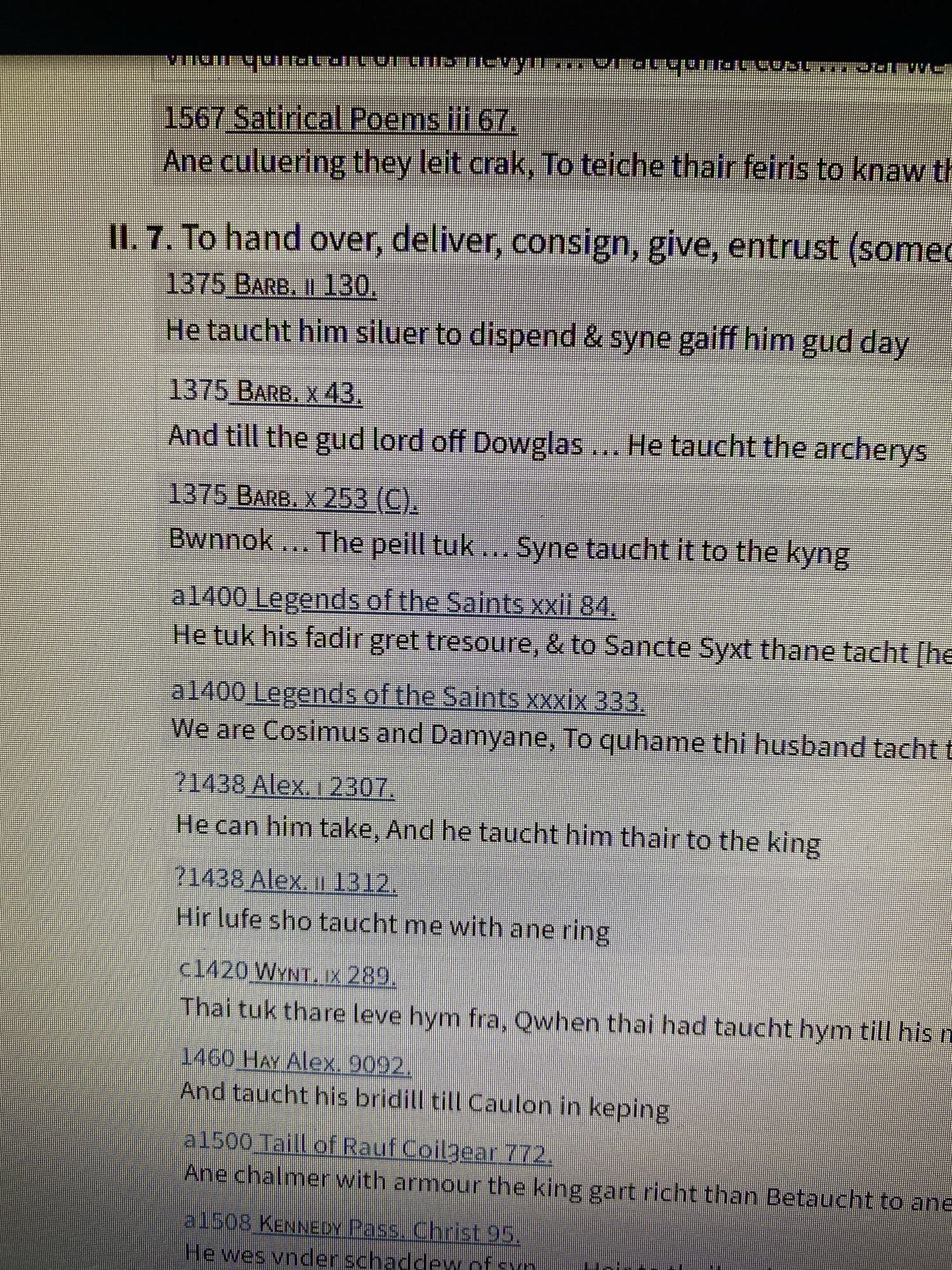Image resolution: width=952 pixels, height=1270 pixels.
Task: Click the Barb. X 253 (C) reference
Action: coord(325,498)
